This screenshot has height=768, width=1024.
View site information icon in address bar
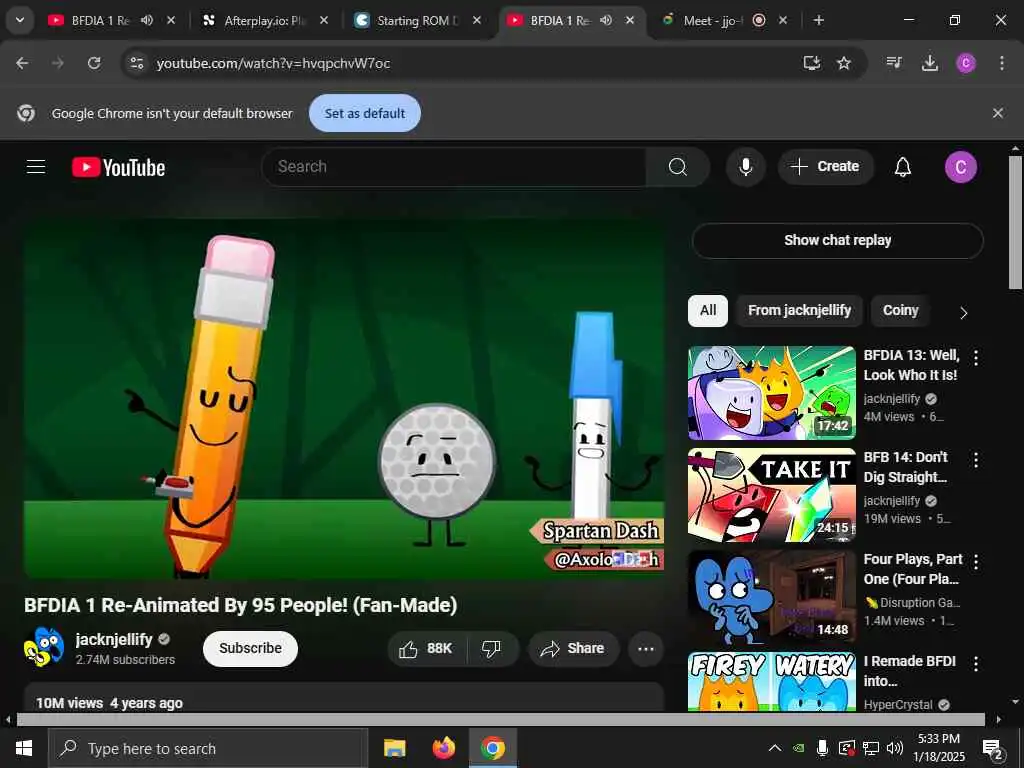coord(137,63)
